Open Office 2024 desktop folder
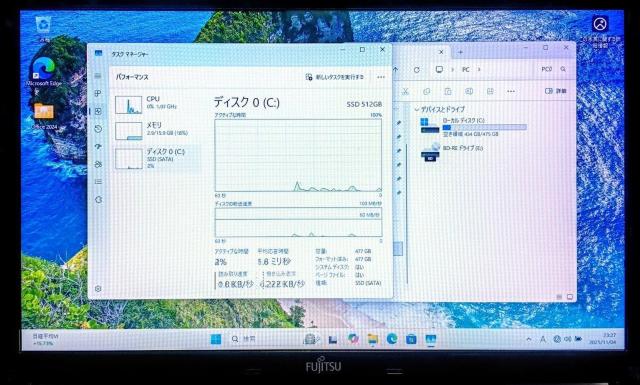 44,116
